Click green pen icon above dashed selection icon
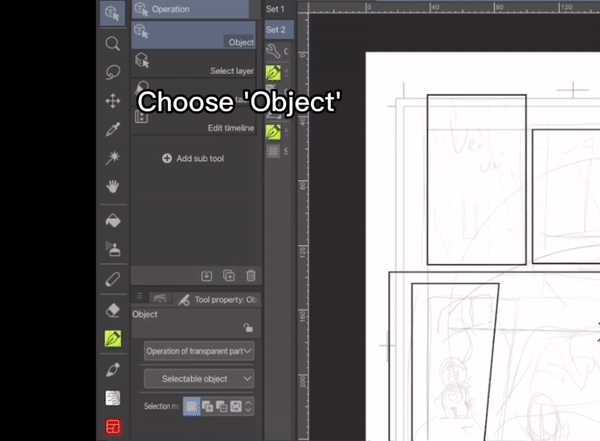Image resolution: width=600 pixels, height=441 pixels. coord(274,132)
